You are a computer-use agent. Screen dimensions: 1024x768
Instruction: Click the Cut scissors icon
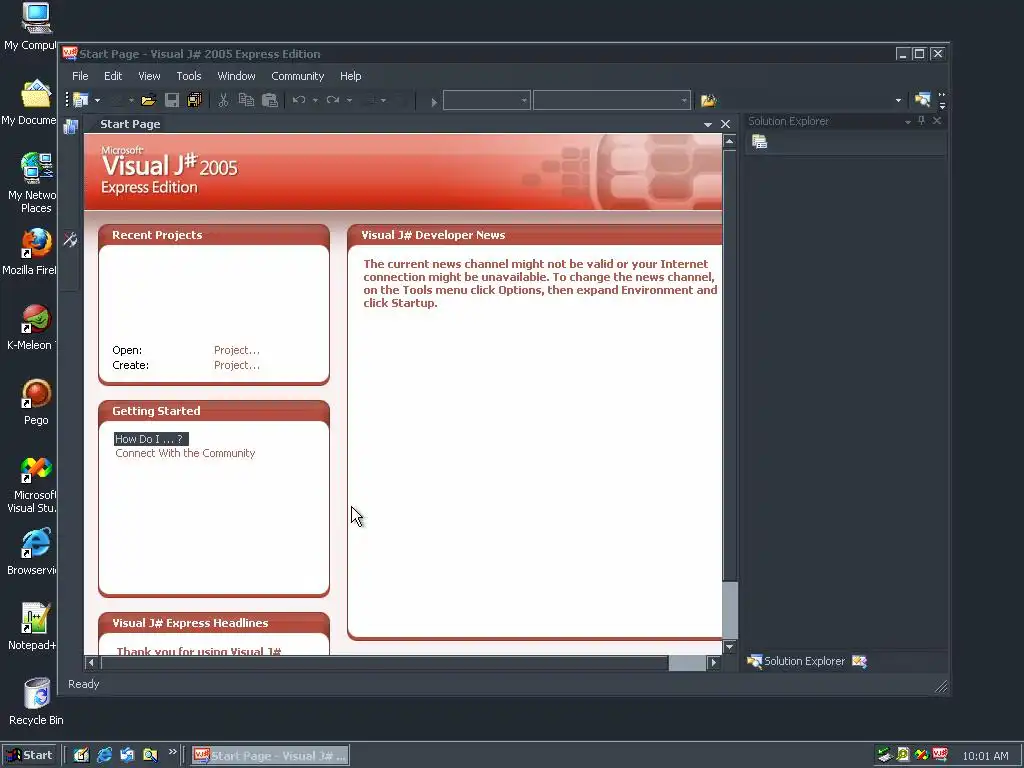pyautogui.click(x=223, y=100)
